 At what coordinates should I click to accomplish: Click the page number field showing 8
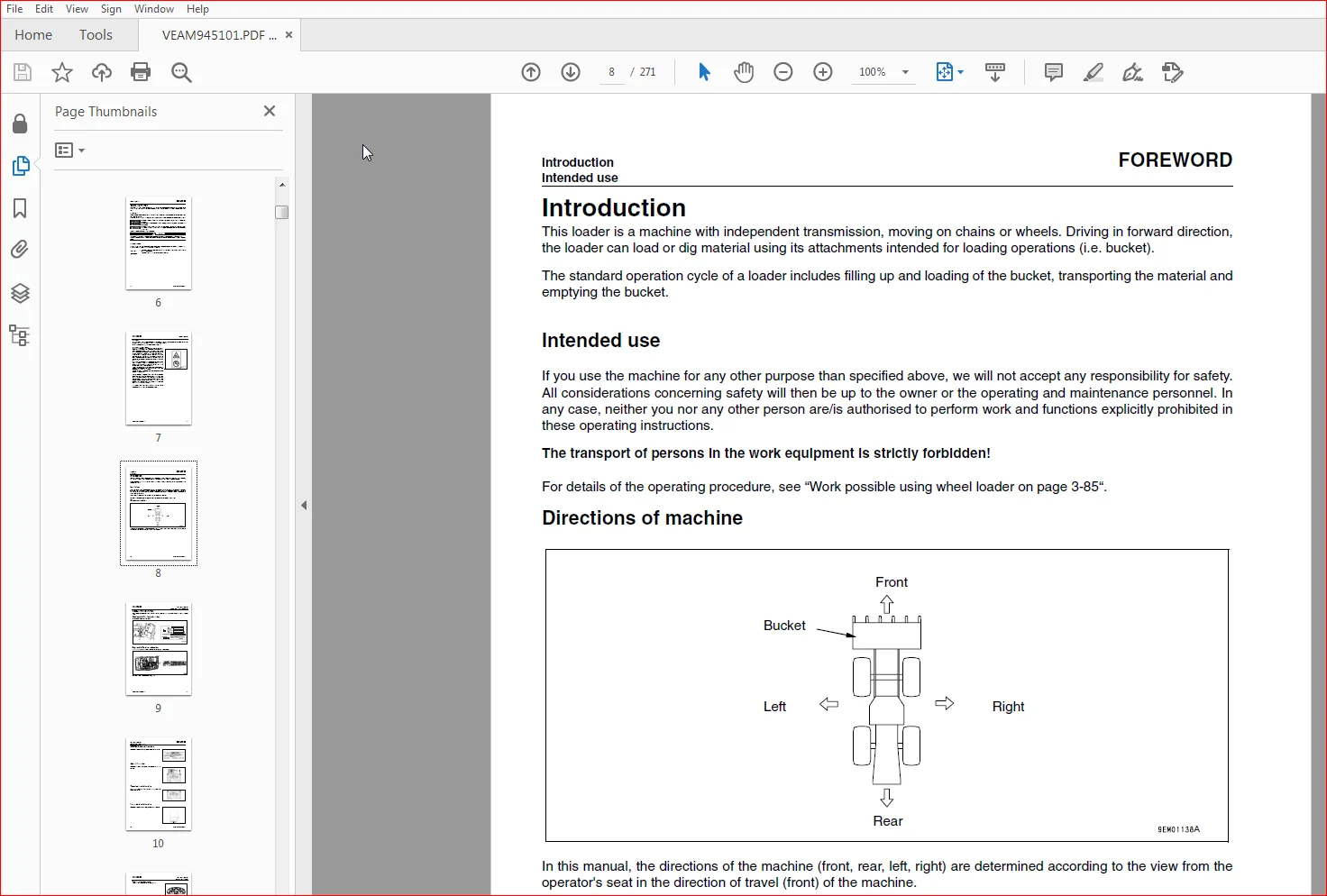[x=612, y=72]
